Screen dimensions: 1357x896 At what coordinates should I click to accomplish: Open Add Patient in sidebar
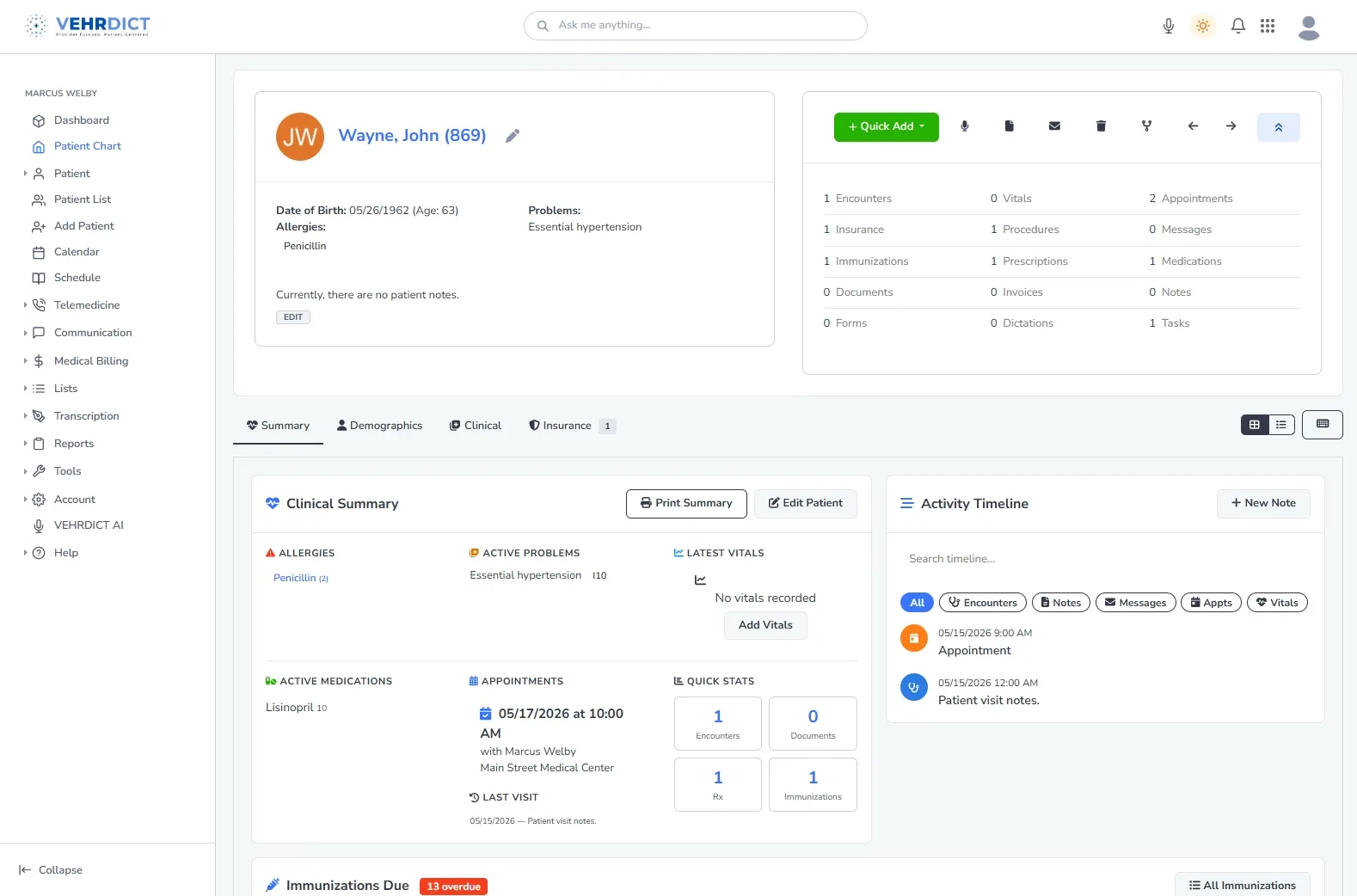coord(84,226)
